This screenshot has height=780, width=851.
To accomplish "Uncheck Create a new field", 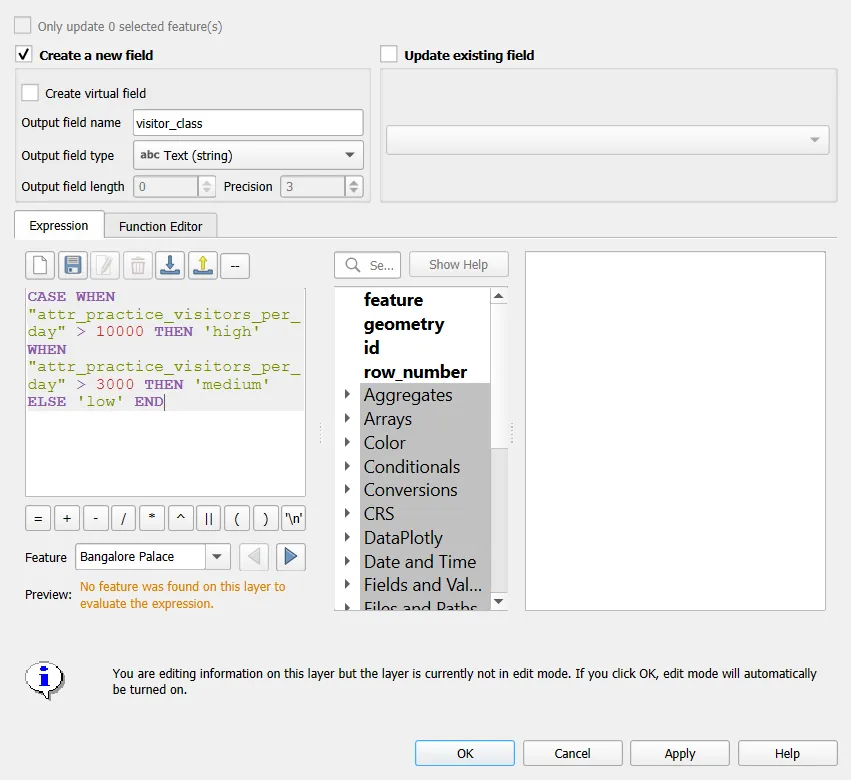I will coord(23,55).
